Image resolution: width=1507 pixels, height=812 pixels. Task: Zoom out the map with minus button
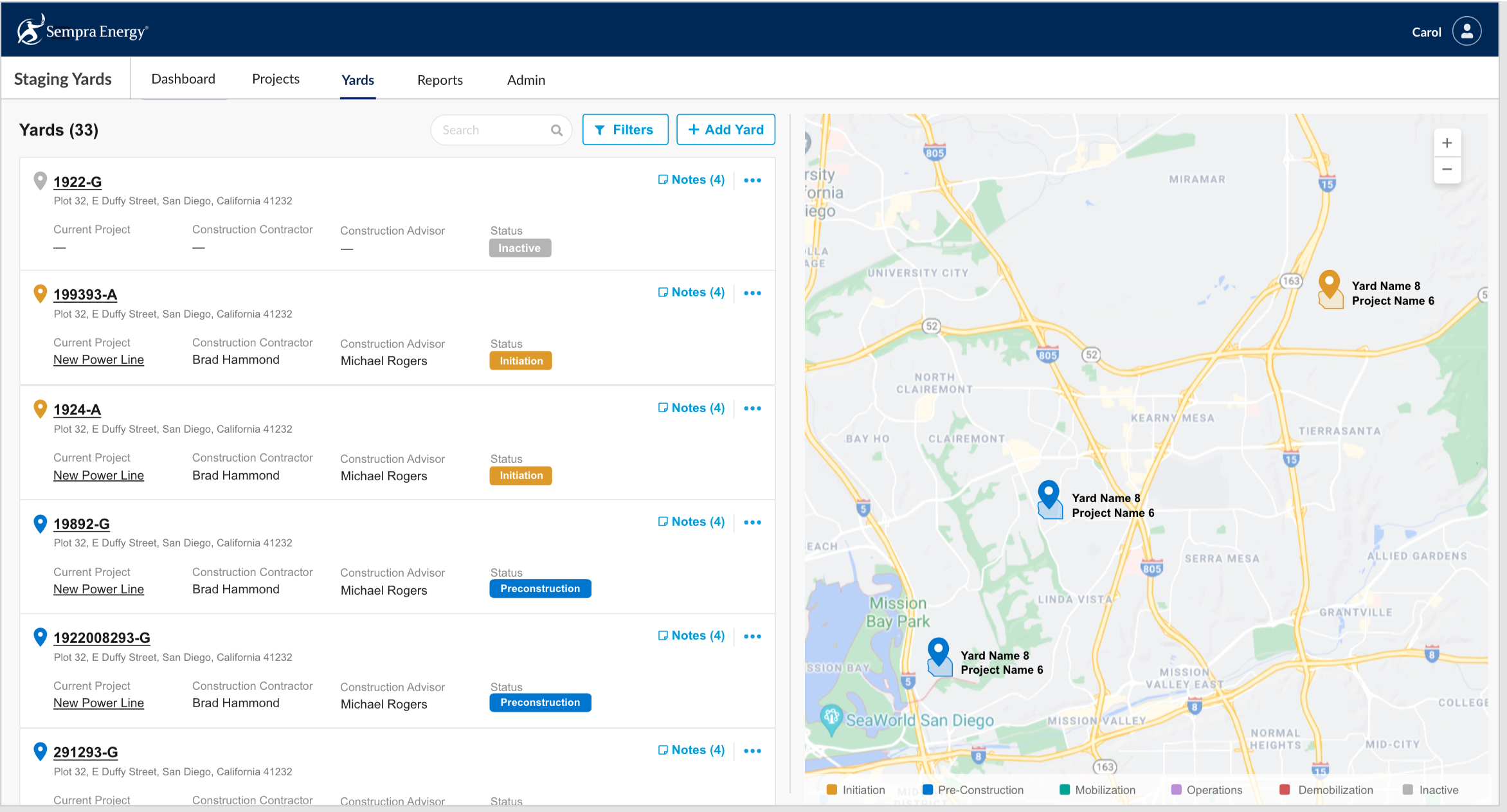click(1447, 170)
